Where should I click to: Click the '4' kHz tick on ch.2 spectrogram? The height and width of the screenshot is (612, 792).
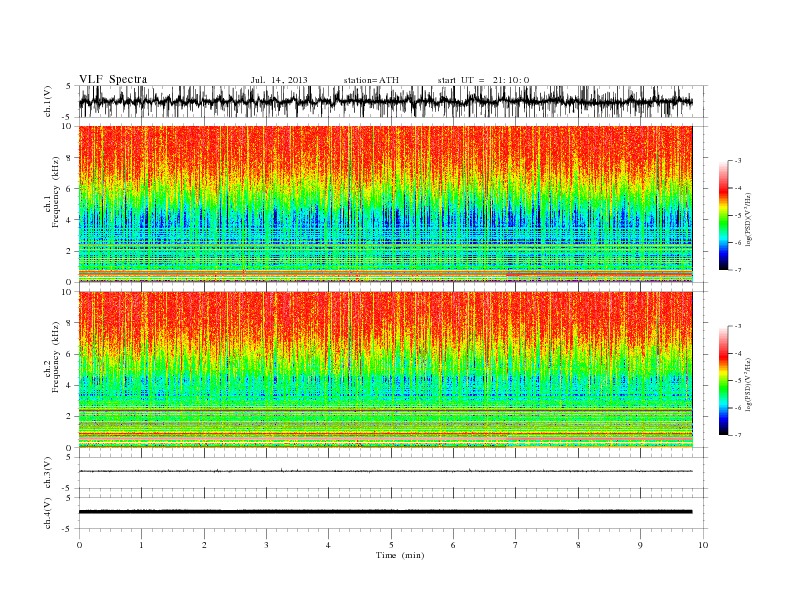(x=69, y=386)
